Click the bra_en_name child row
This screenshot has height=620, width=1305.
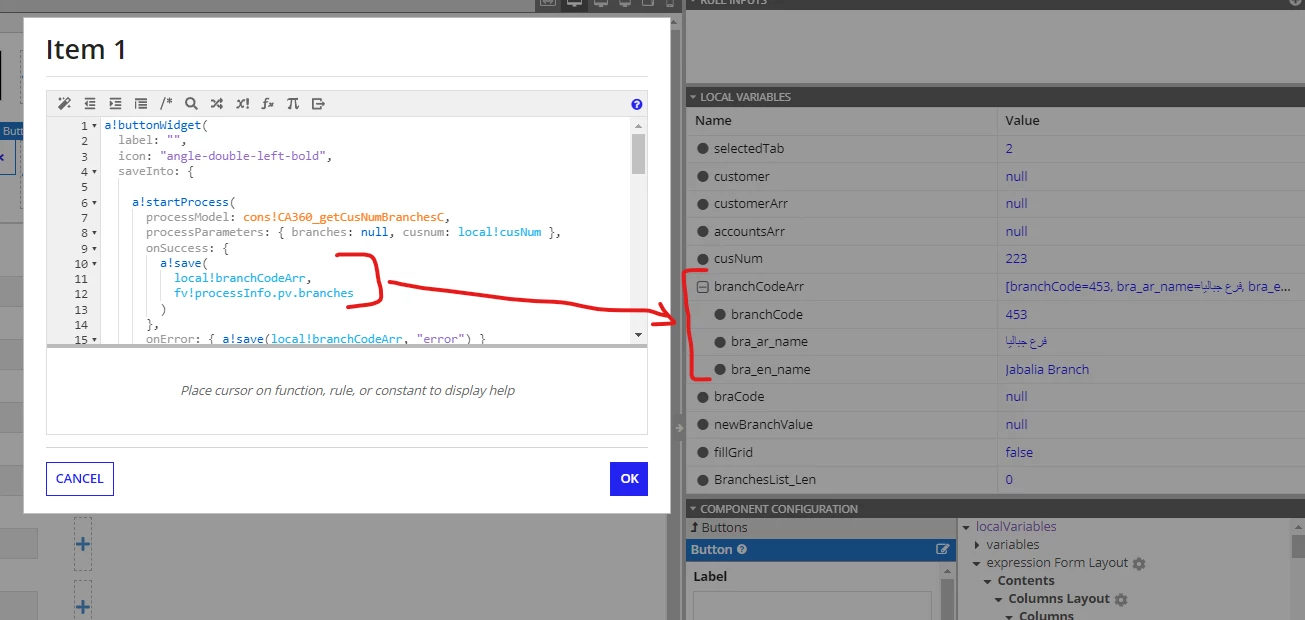coord(995,369)
